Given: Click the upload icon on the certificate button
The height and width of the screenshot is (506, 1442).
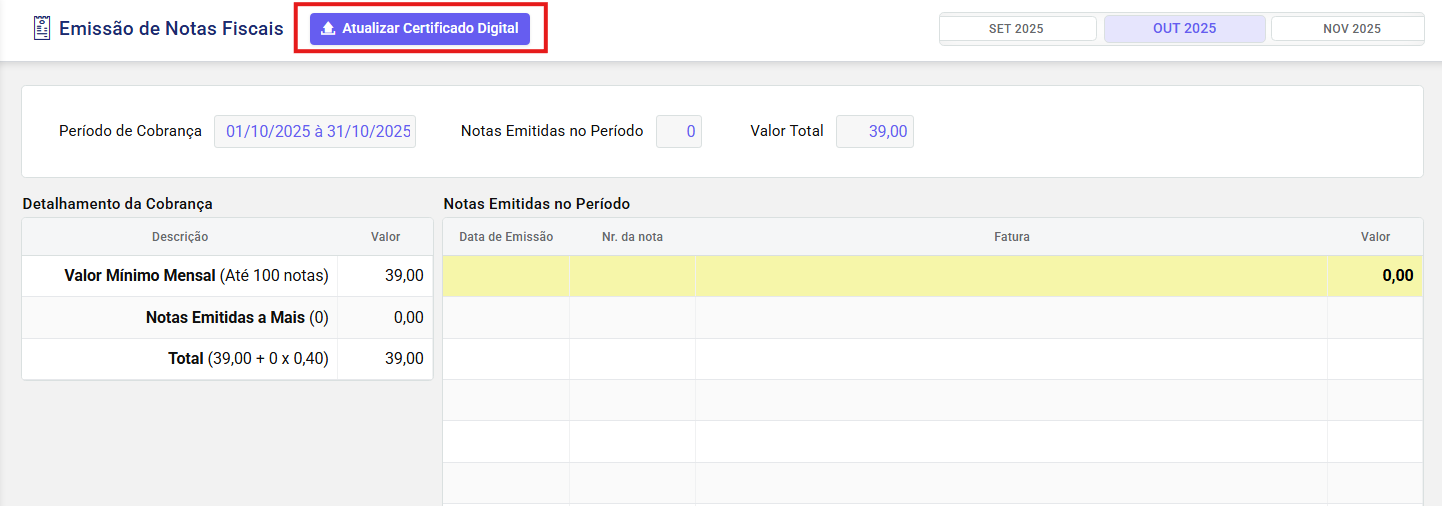Looking at the screenshot, I should (x=328, y=29).
